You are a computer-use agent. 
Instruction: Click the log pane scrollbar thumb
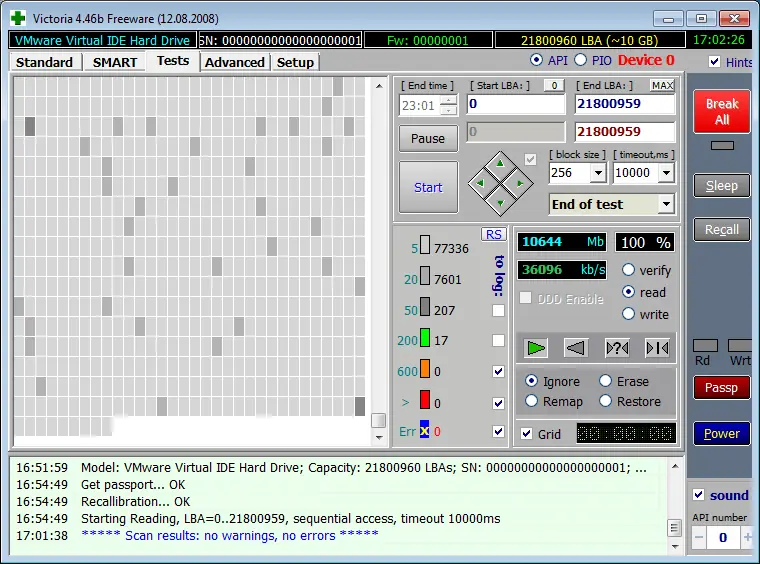[674, 528]
